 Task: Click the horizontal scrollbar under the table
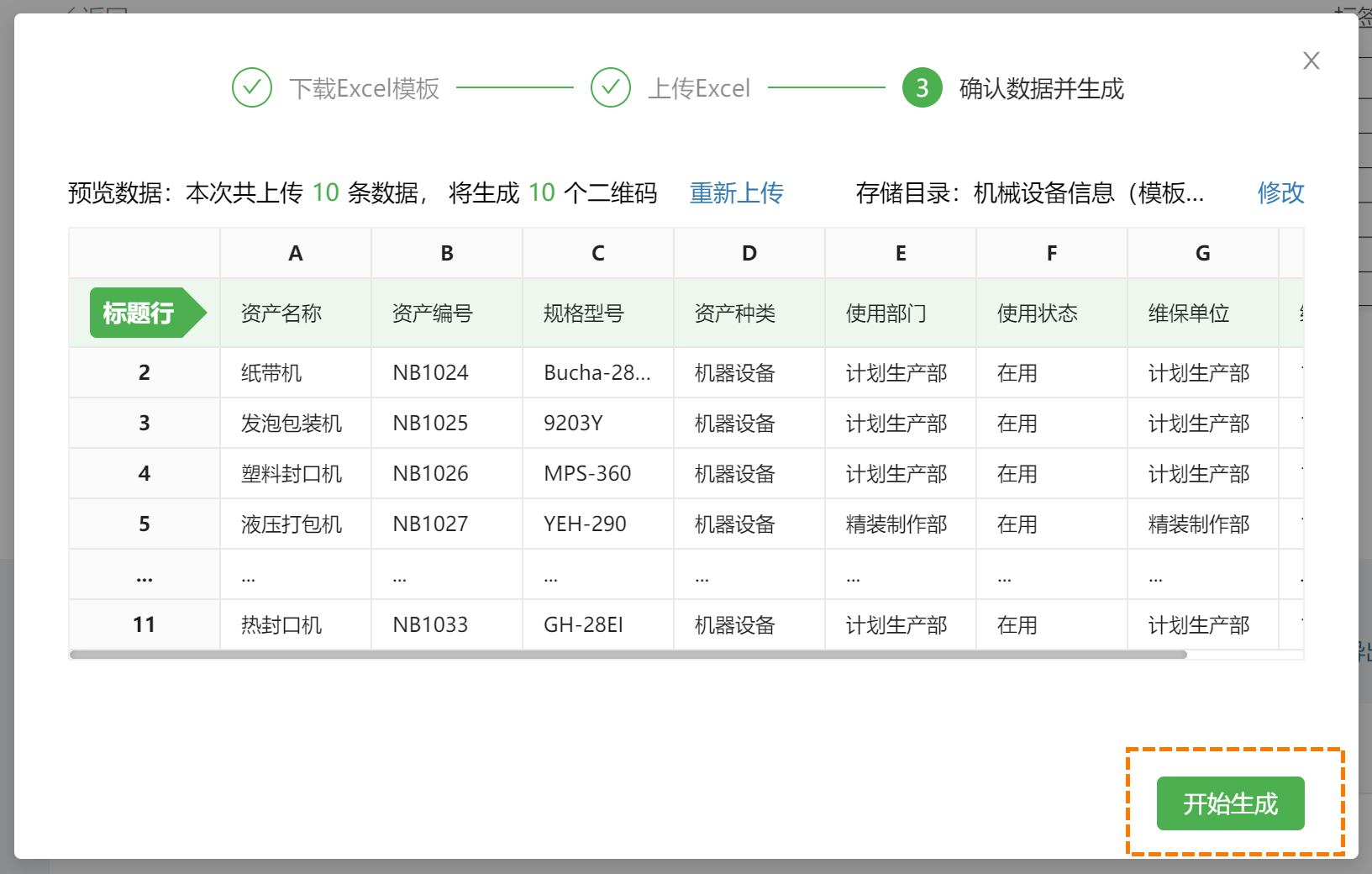[628, 655]
